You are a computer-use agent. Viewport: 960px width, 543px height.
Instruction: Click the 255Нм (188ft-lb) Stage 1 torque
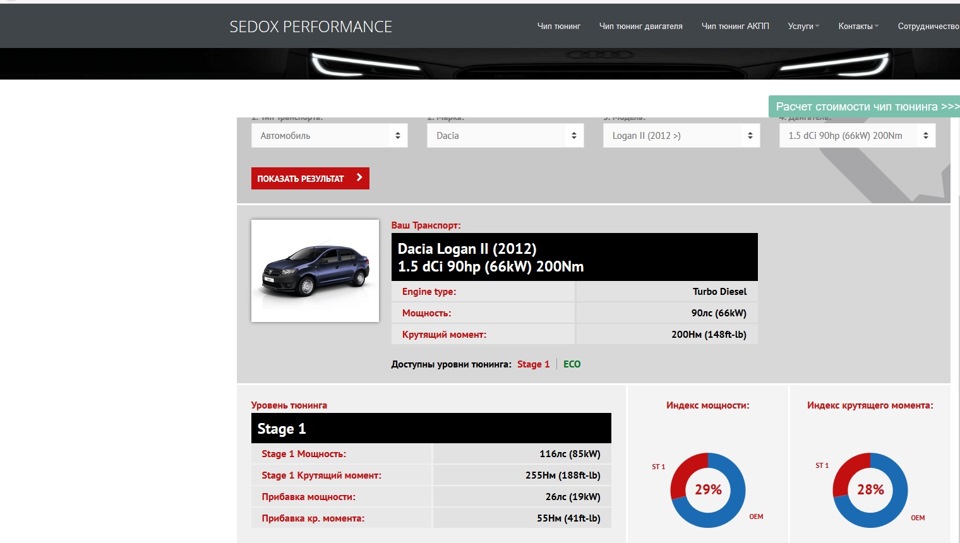coord(563,475)
